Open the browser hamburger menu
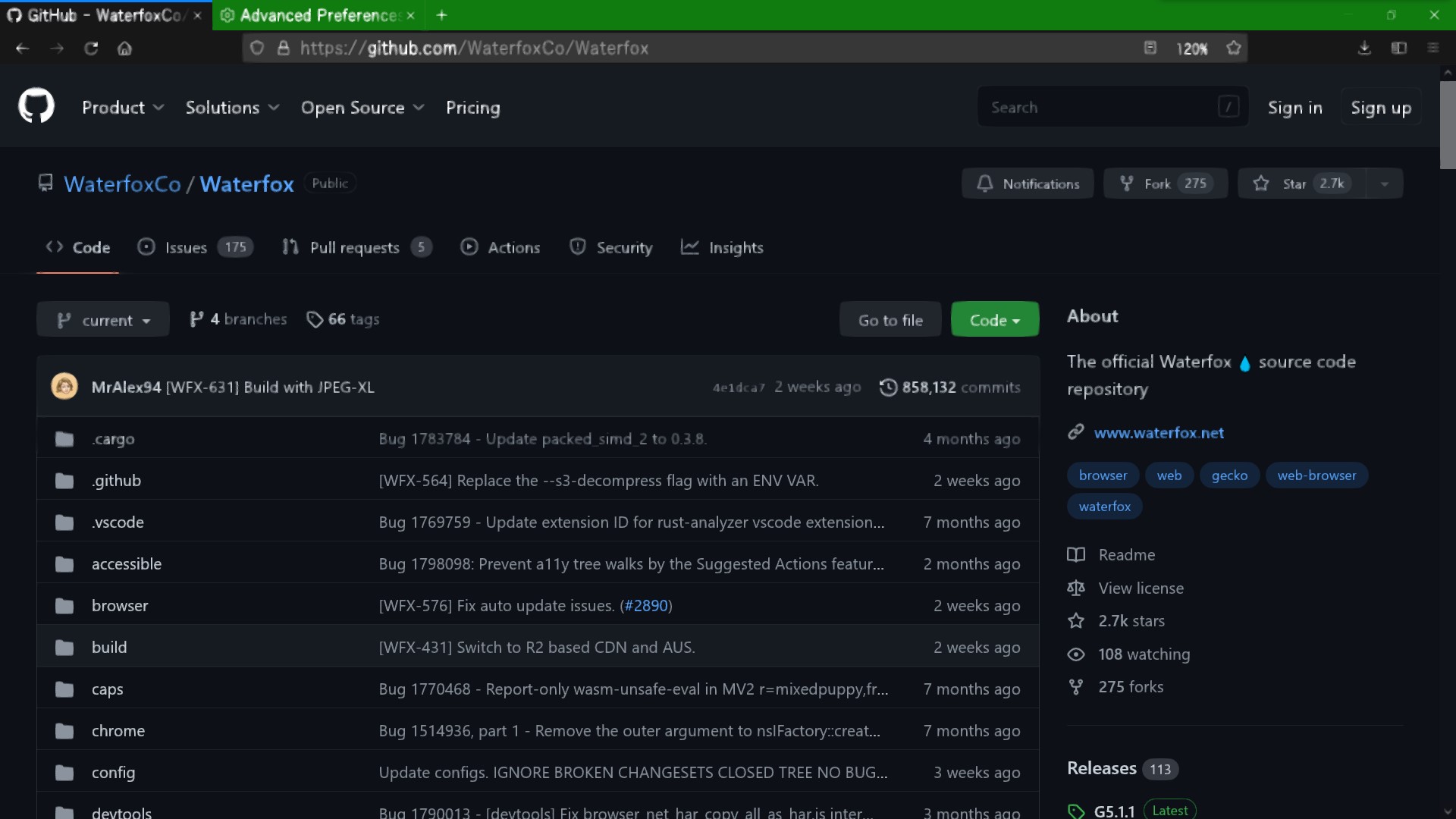The height and width of the screenshot is (819, 1456). tap(1433, 48)
